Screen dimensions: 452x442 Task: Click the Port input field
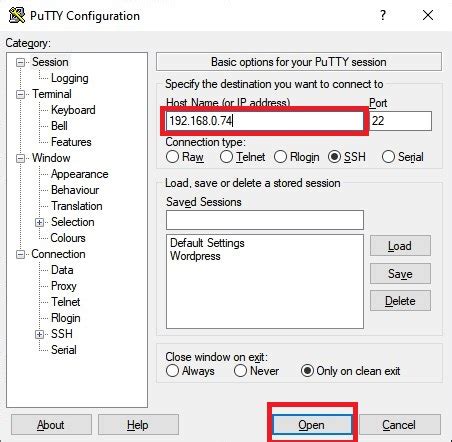(x=400, y=121)
